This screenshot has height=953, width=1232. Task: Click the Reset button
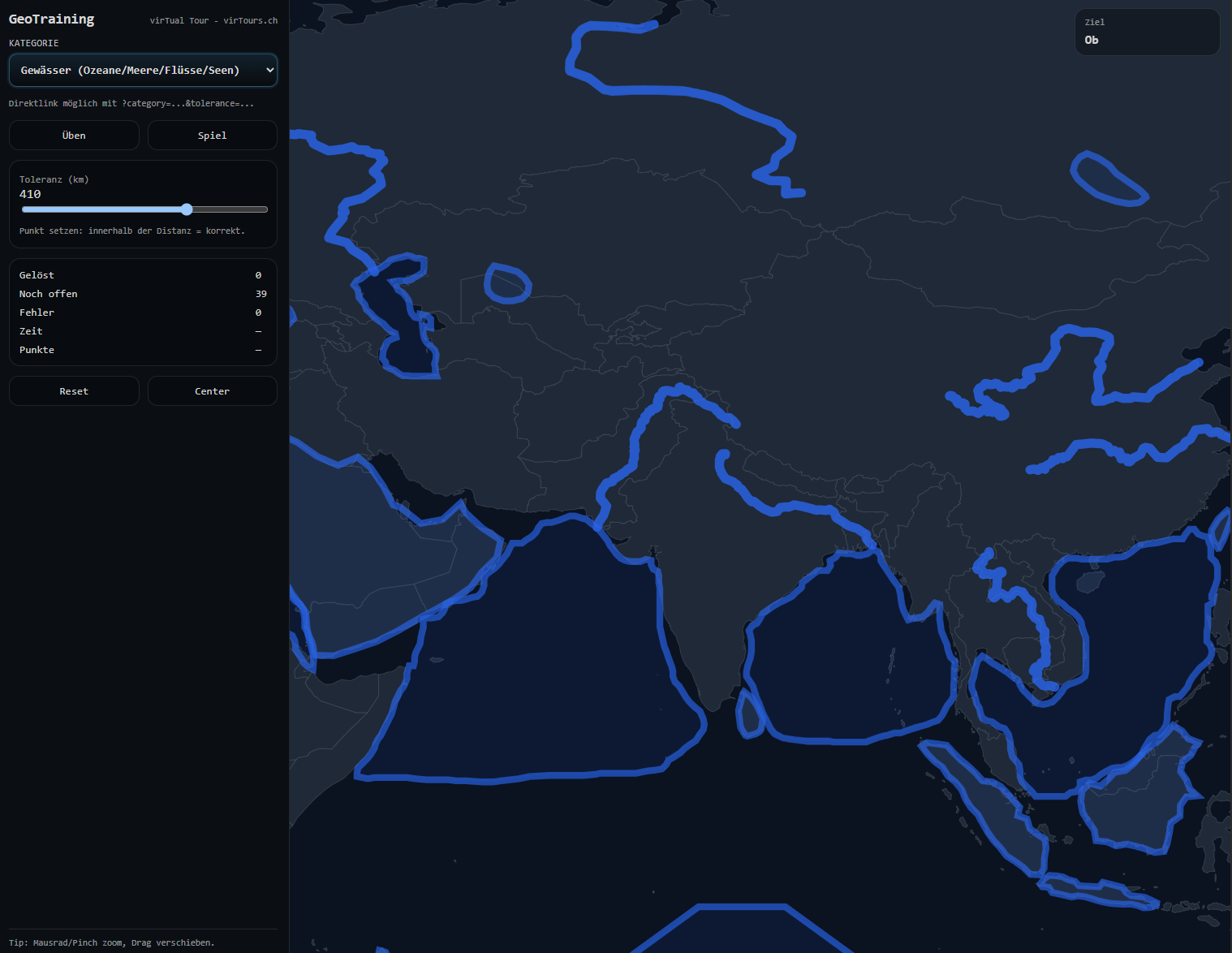(74, 391)
